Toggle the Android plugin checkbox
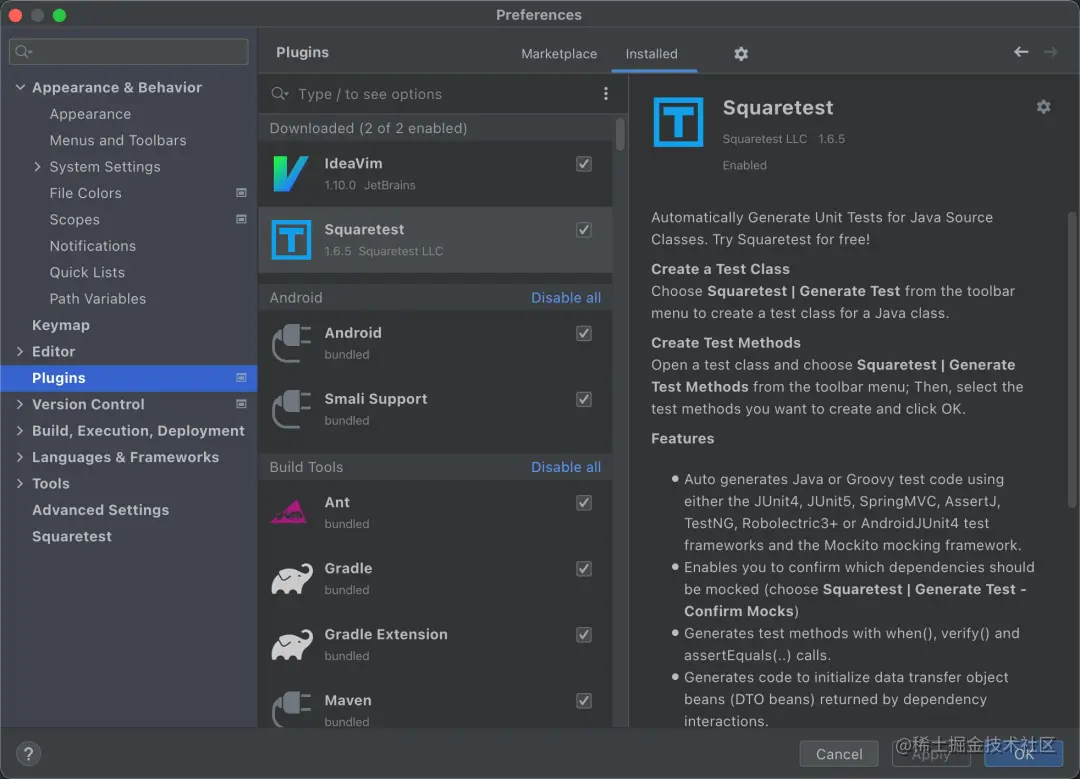The width and height of the screenshot is (1080, 779). coord(583,333)
